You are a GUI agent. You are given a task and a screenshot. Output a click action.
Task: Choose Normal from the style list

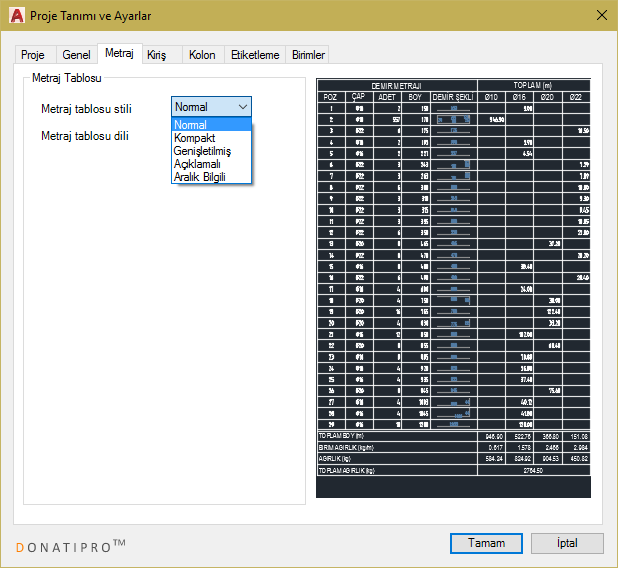coord(191,125)
